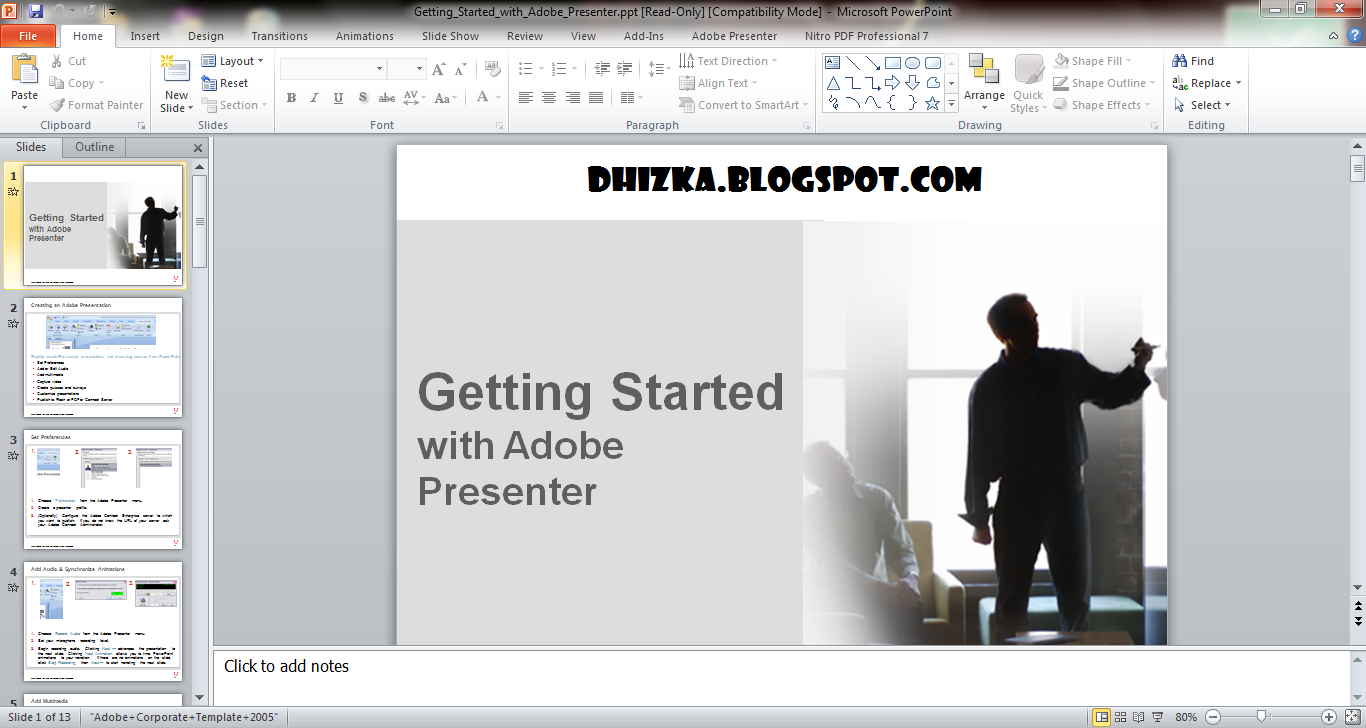The width and height of the screenshot is (1366, 728).
Task: Select slide 2 thumbnail Creating an Adobe Presentation
Action: click(x=103, y=357)
